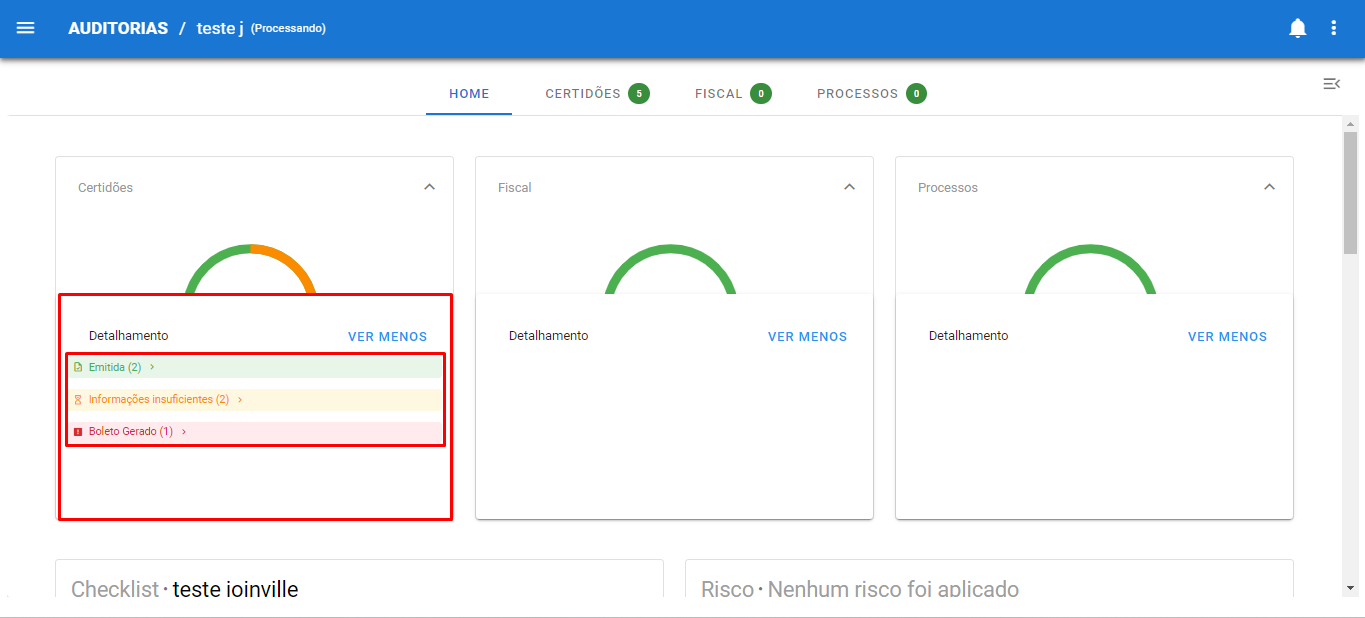1365x618 pixels.
Task: Click the Certidões count badge 5
Action: [x=639, y=94]
